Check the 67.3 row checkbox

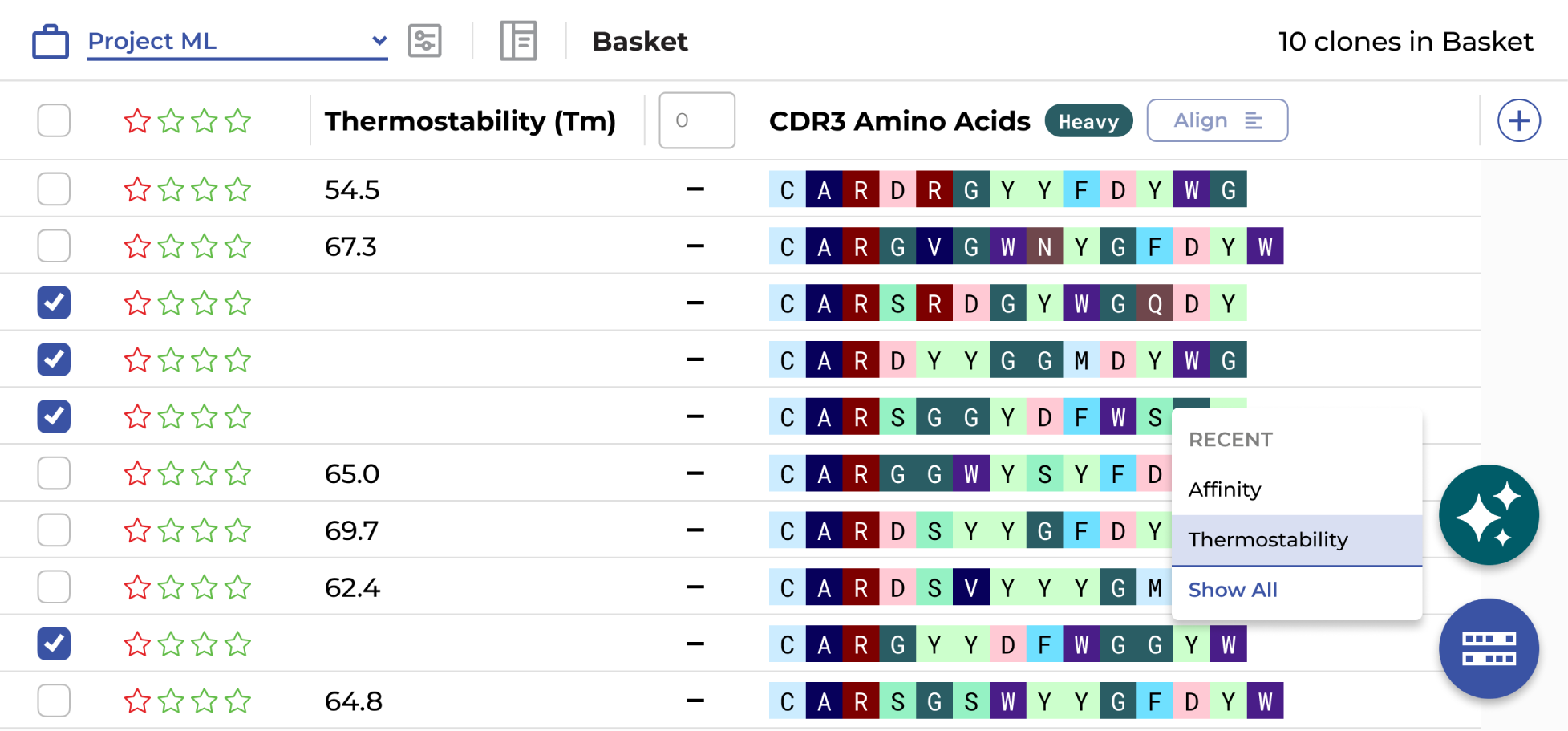click(54, 246)
